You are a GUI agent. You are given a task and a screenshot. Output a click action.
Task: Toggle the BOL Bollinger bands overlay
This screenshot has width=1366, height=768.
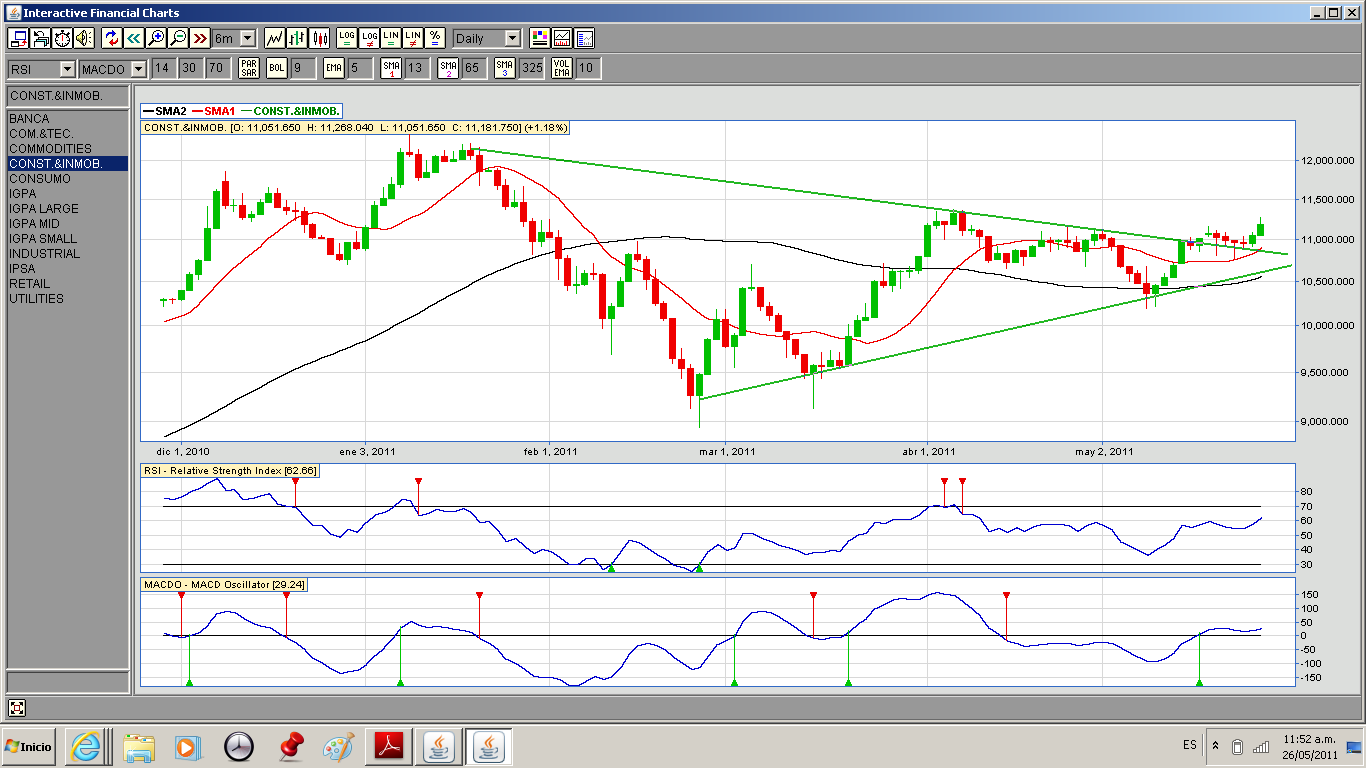point(277,68)
